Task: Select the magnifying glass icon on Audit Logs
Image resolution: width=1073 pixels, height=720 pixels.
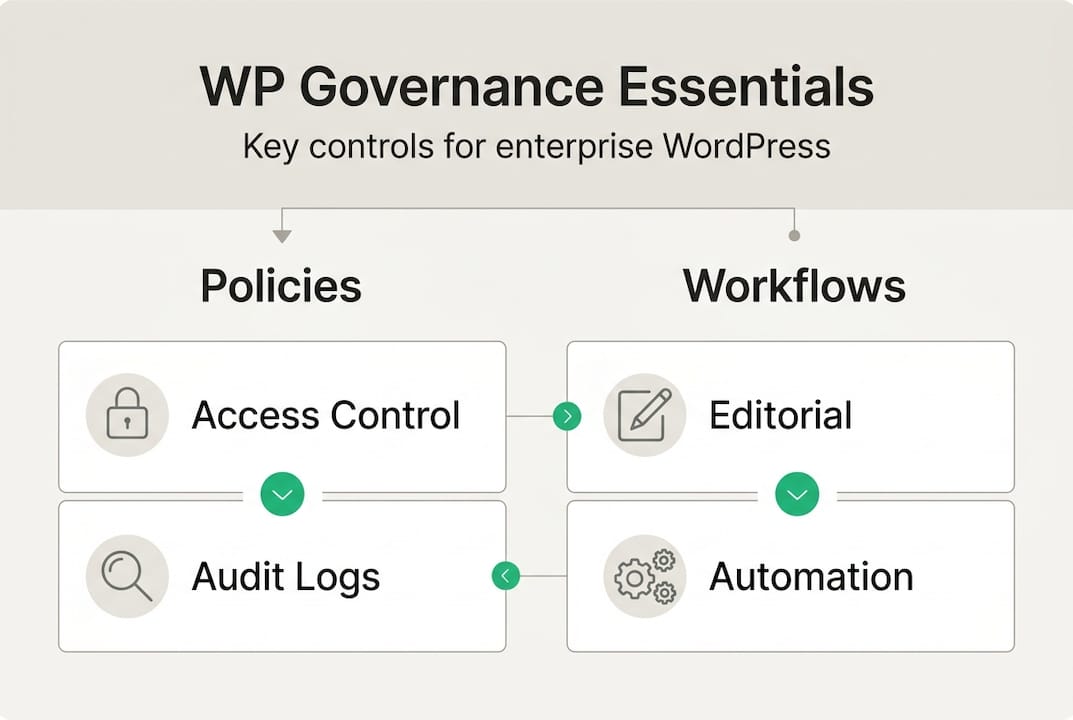Action: (127, 575)
